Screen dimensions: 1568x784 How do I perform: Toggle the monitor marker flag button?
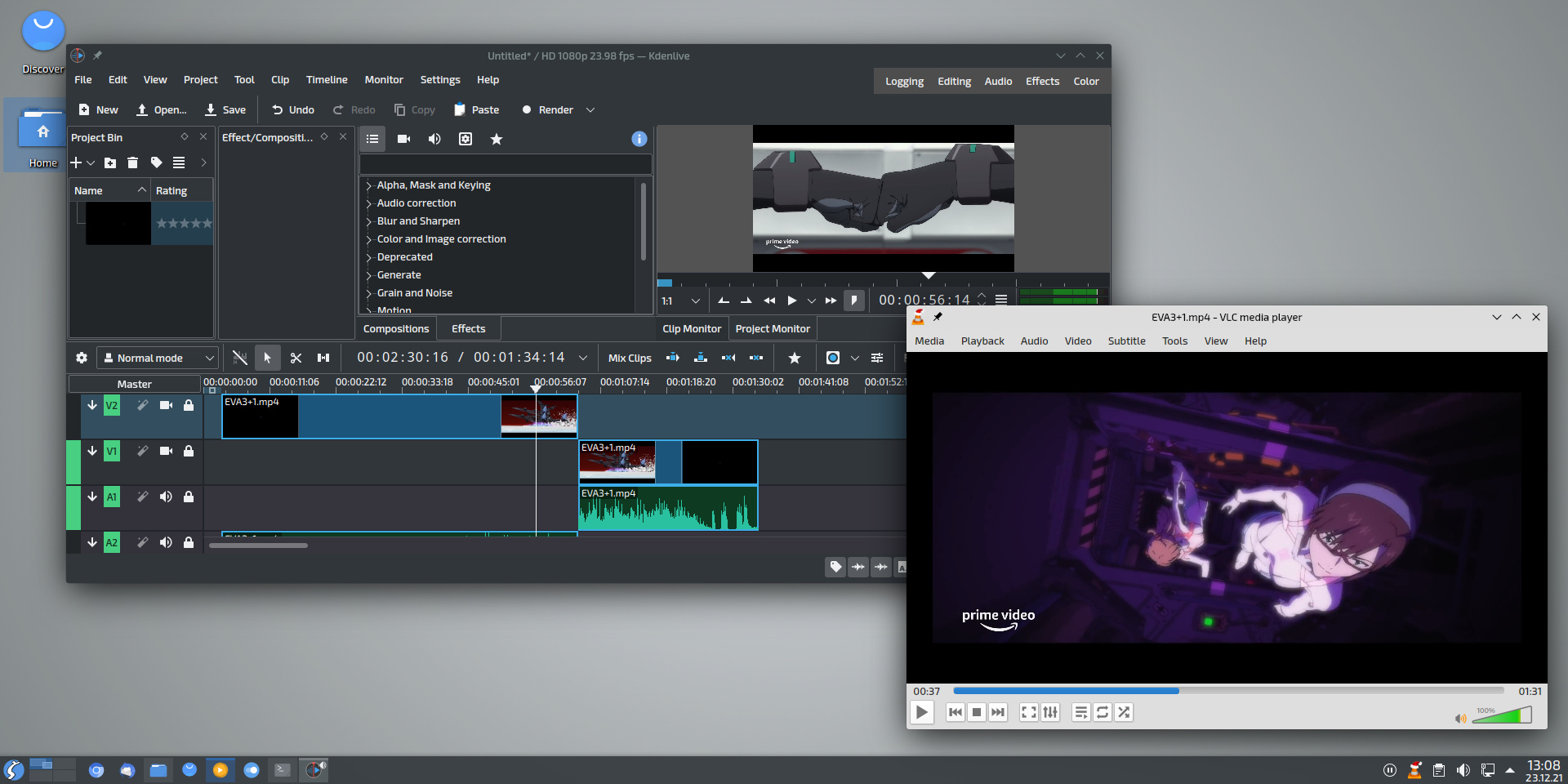pos(853,301)
